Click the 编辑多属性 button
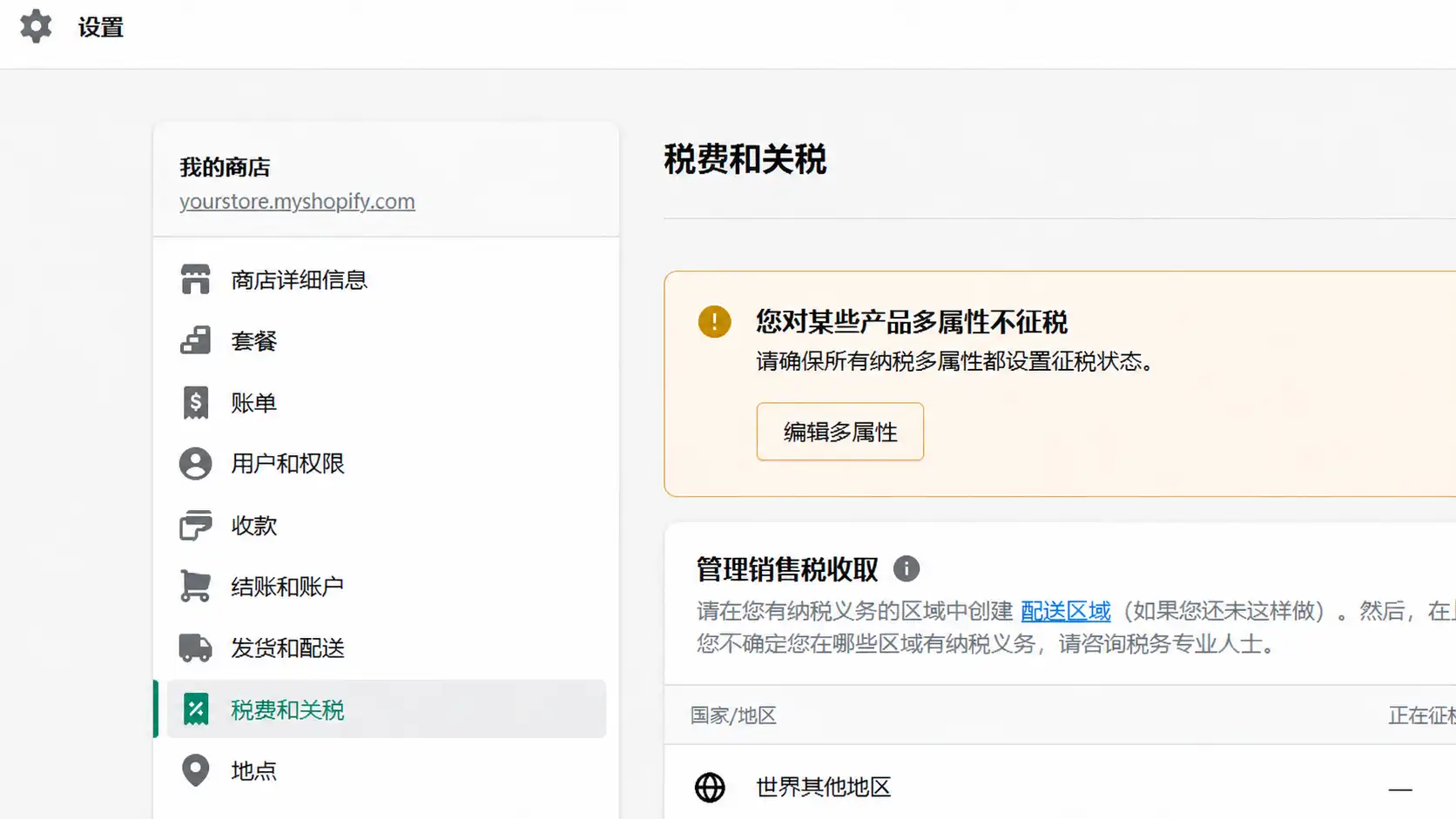Viewport: 1456px width, 819px height. [839, 432]
